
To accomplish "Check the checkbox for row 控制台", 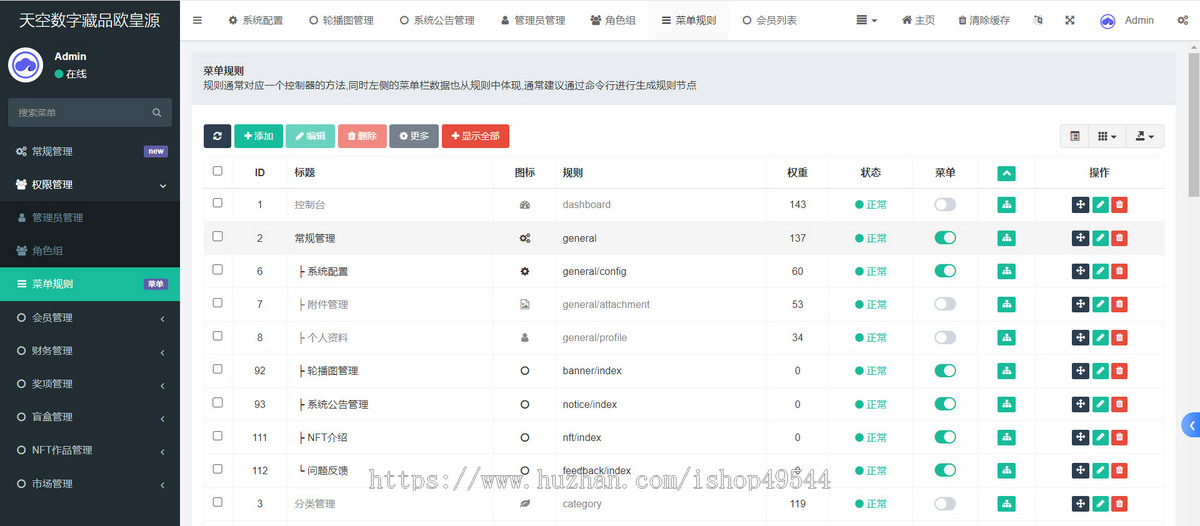I will pos(218,203).
